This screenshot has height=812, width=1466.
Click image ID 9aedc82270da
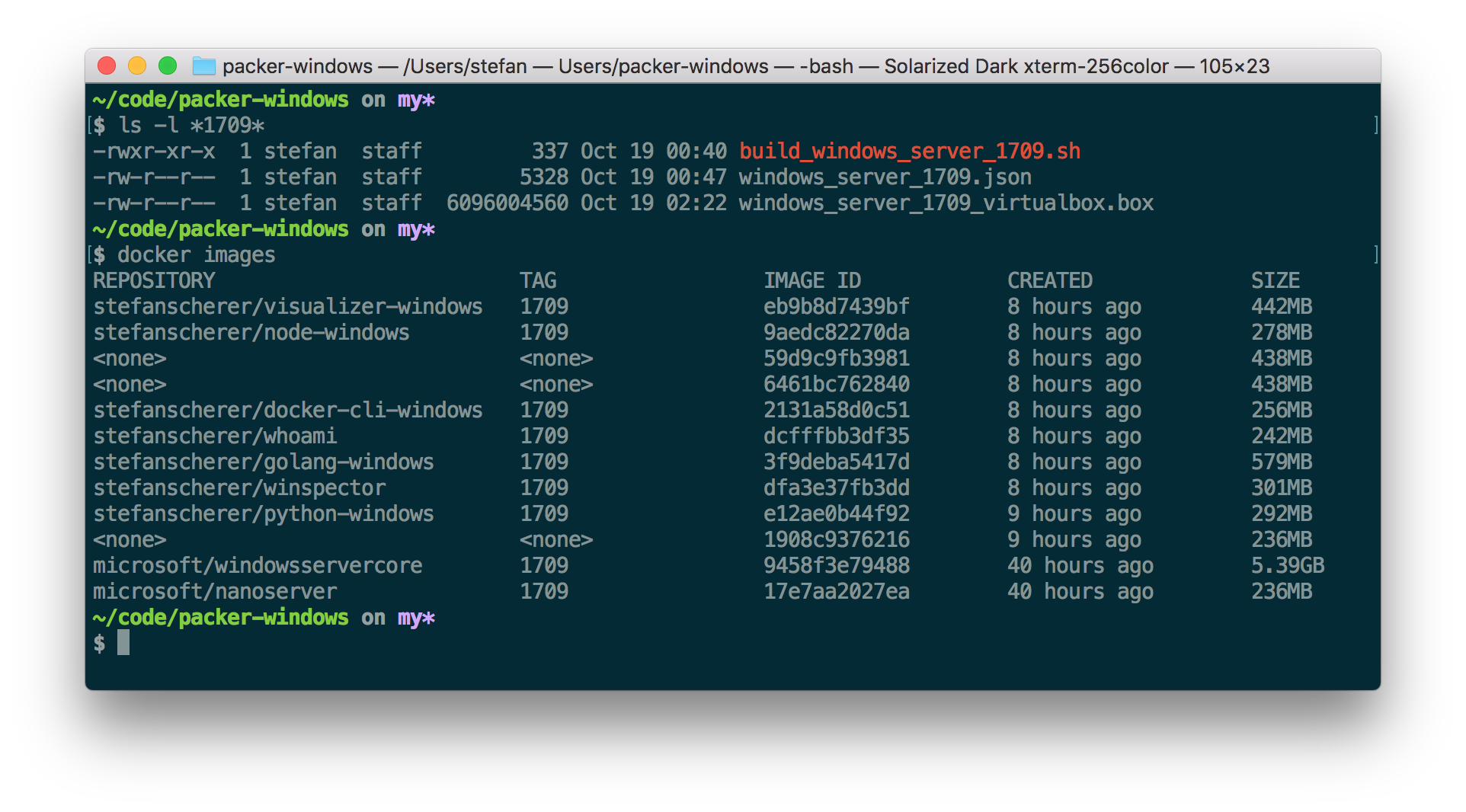pos(837,333)
